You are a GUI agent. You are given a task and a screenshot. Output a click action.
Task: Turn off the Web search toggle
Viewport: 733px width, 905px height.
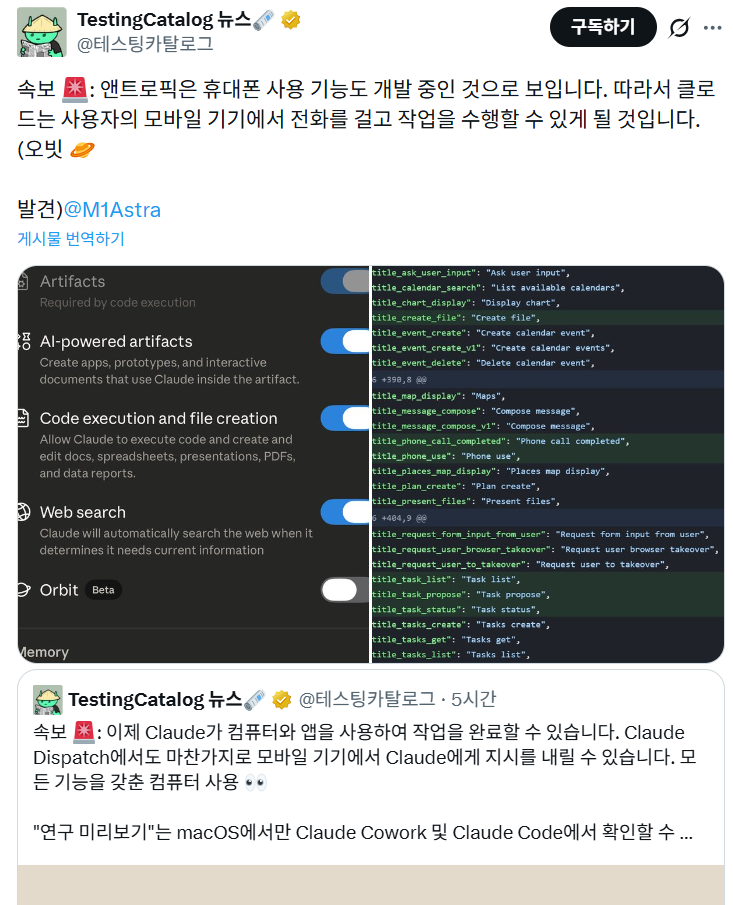click(x=345, y=512)
